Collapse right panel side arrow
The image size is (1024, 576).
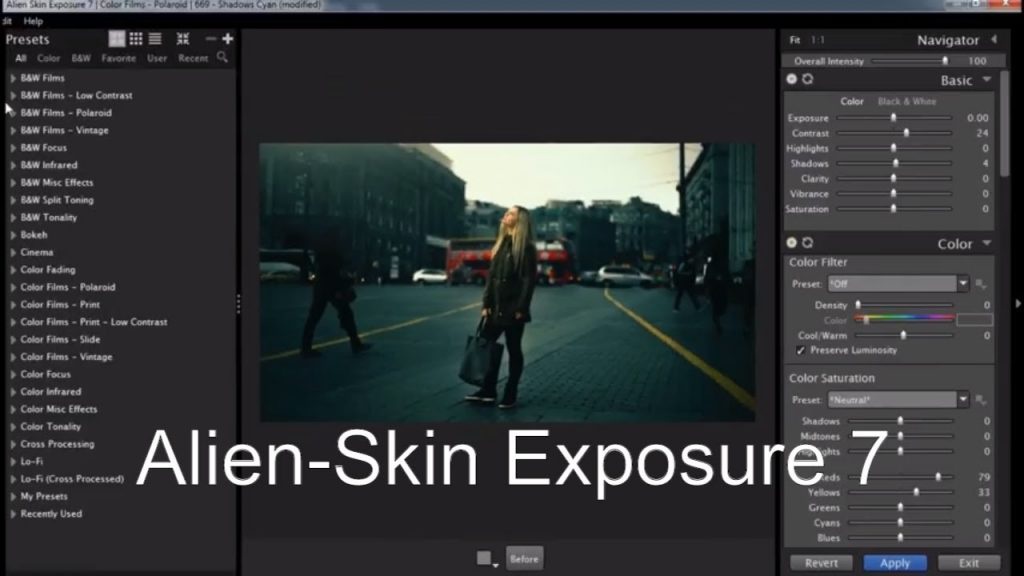(x=1017, y=304)
